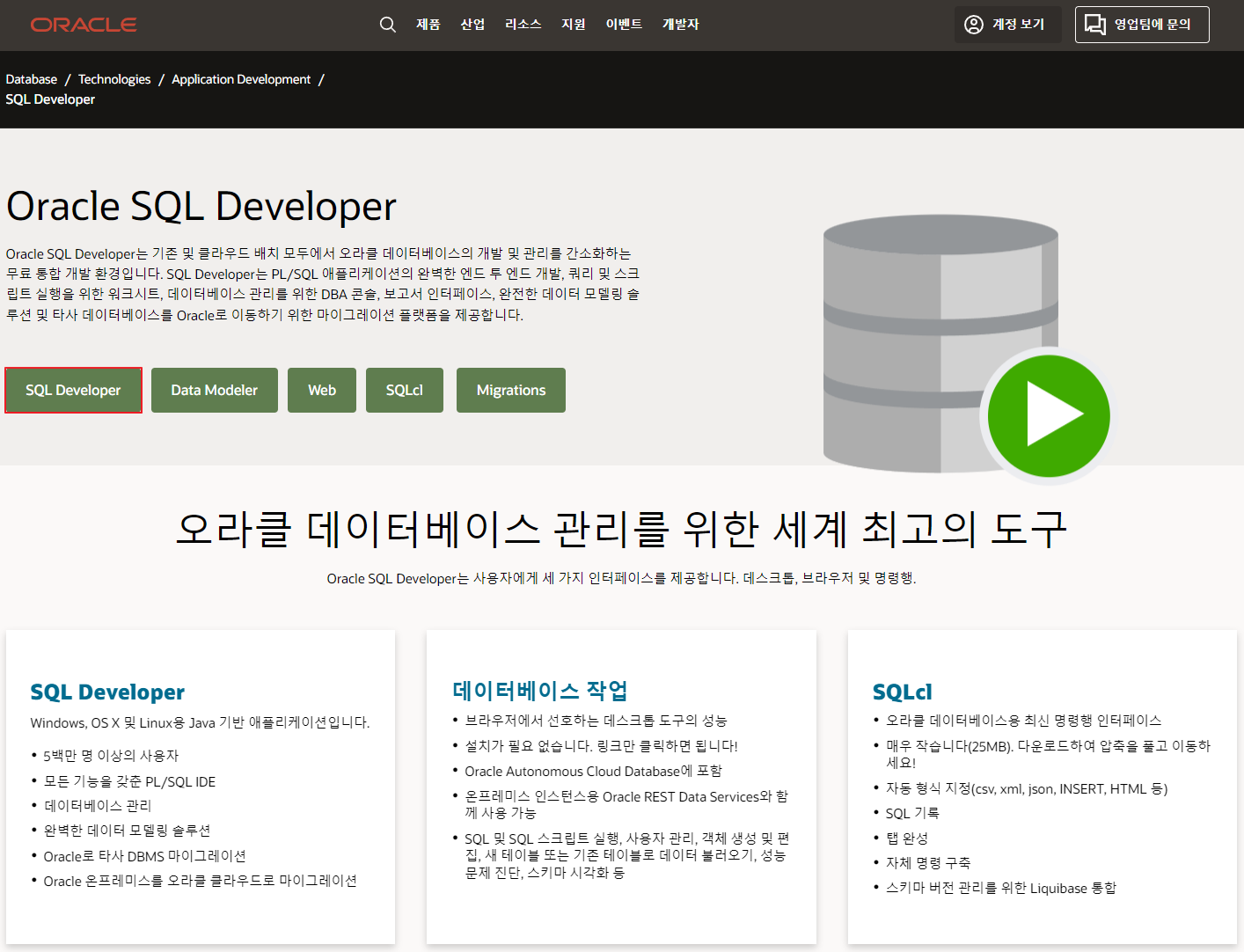Click the chat icon on sales contact button
Viewport: 1244px width, 952px height.
click(1095, 25)
